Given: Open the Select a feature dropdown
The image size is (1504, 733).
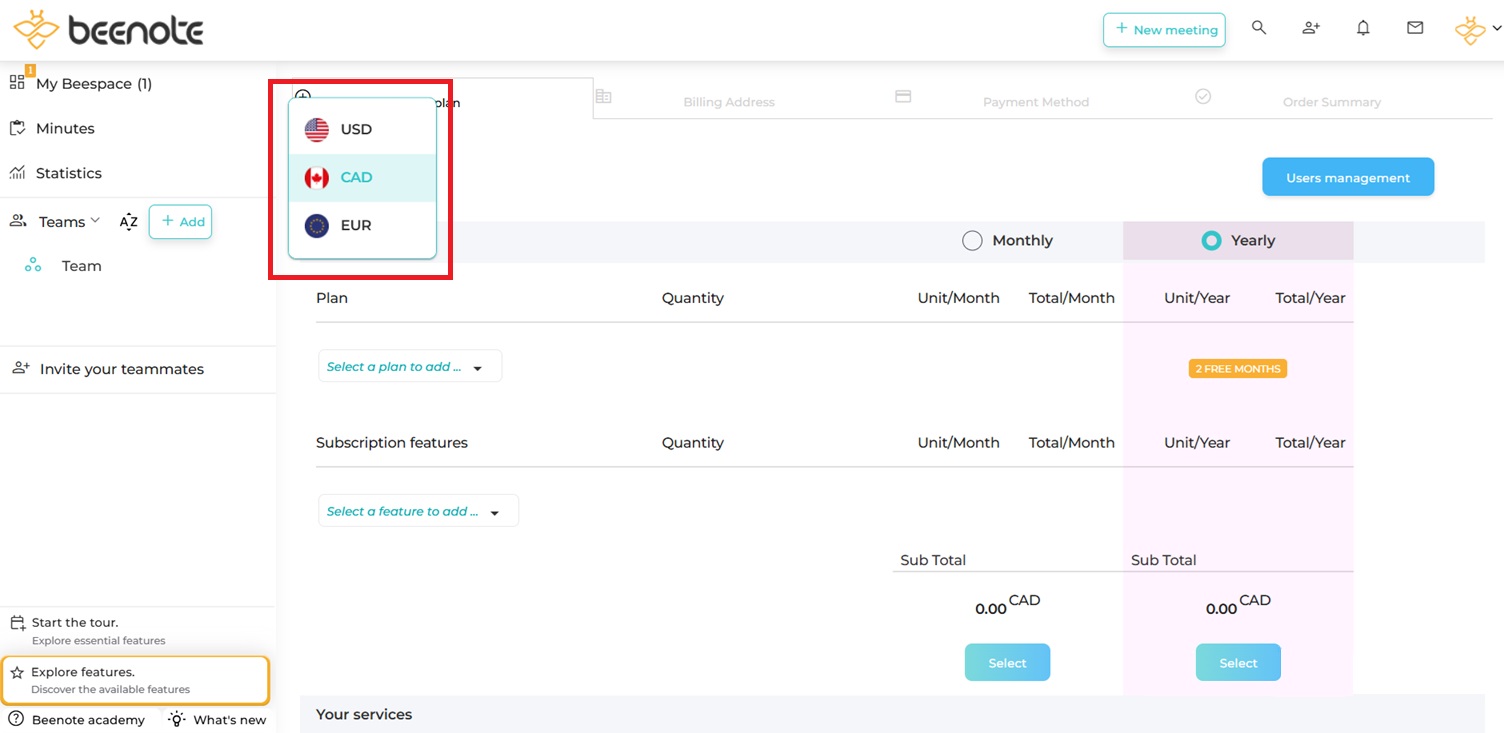Looking at the screenshot, I should point(417,512).
